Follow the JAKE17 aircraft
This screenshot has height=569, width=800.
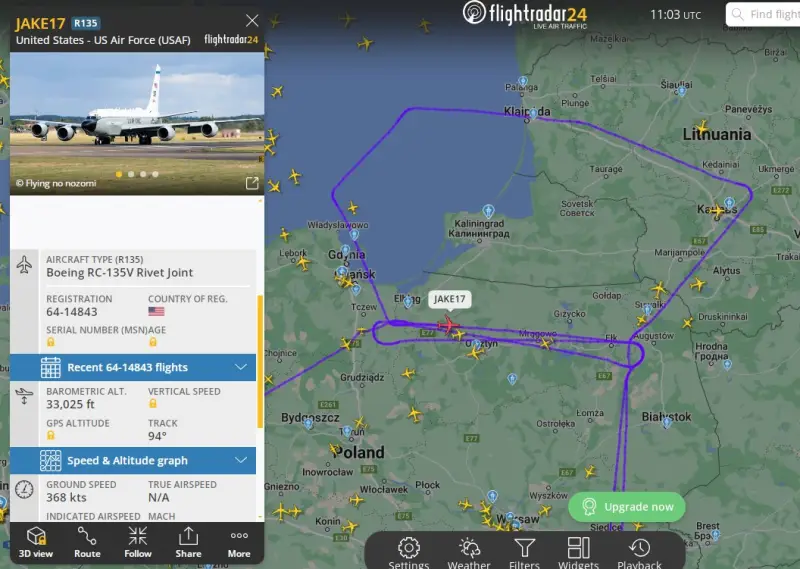tap(138, 542)
